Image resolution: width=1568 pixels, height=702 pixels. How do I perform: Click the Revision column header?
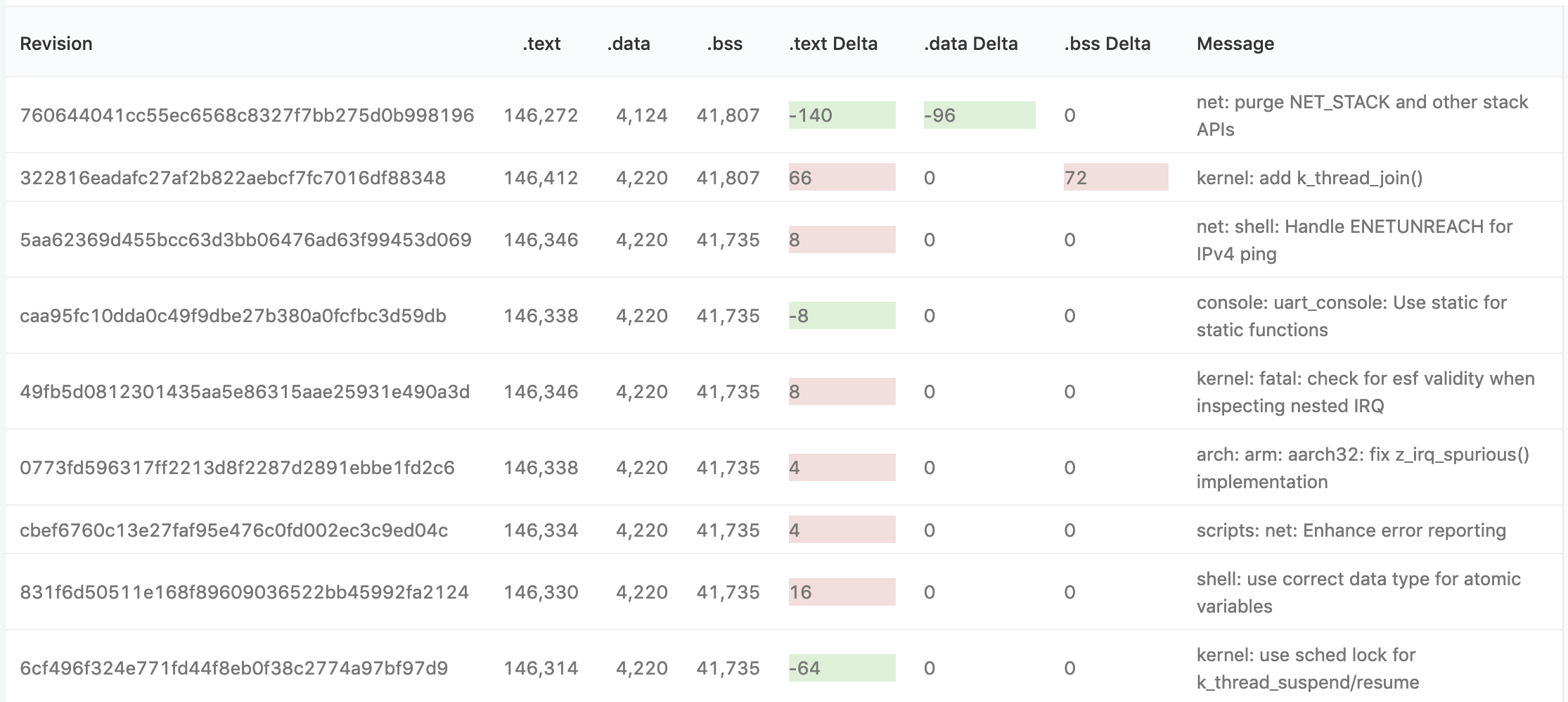click(x=56, y=44)
